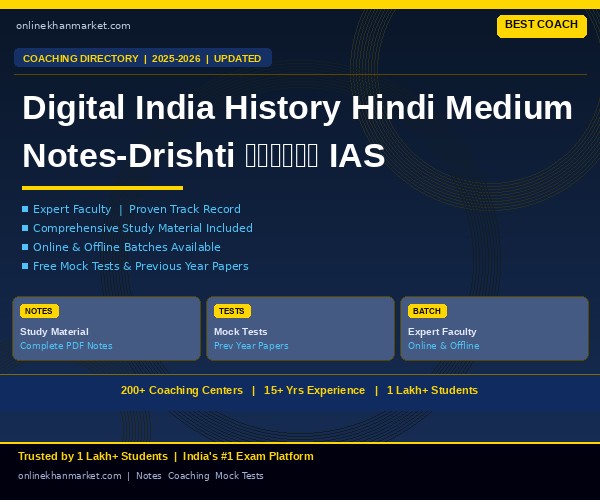
Task: Click the NOTES tag badge
Action: pos(39,311)
